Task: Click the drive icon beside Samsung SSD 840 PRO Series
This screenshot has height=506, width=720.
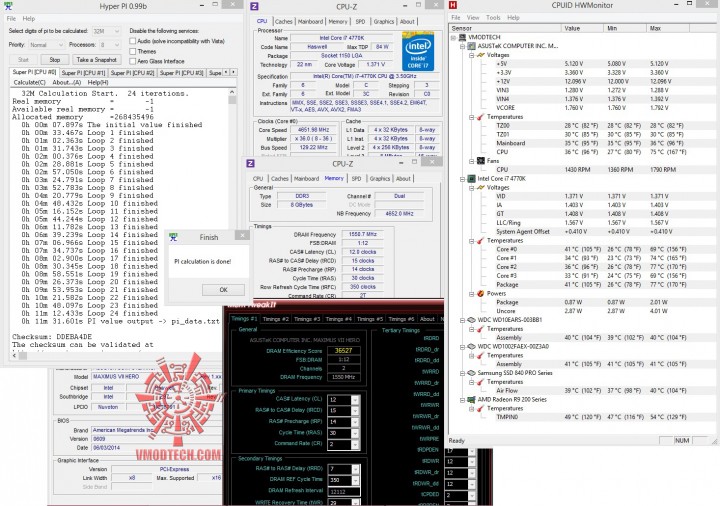Action: (x=472, y=373)
